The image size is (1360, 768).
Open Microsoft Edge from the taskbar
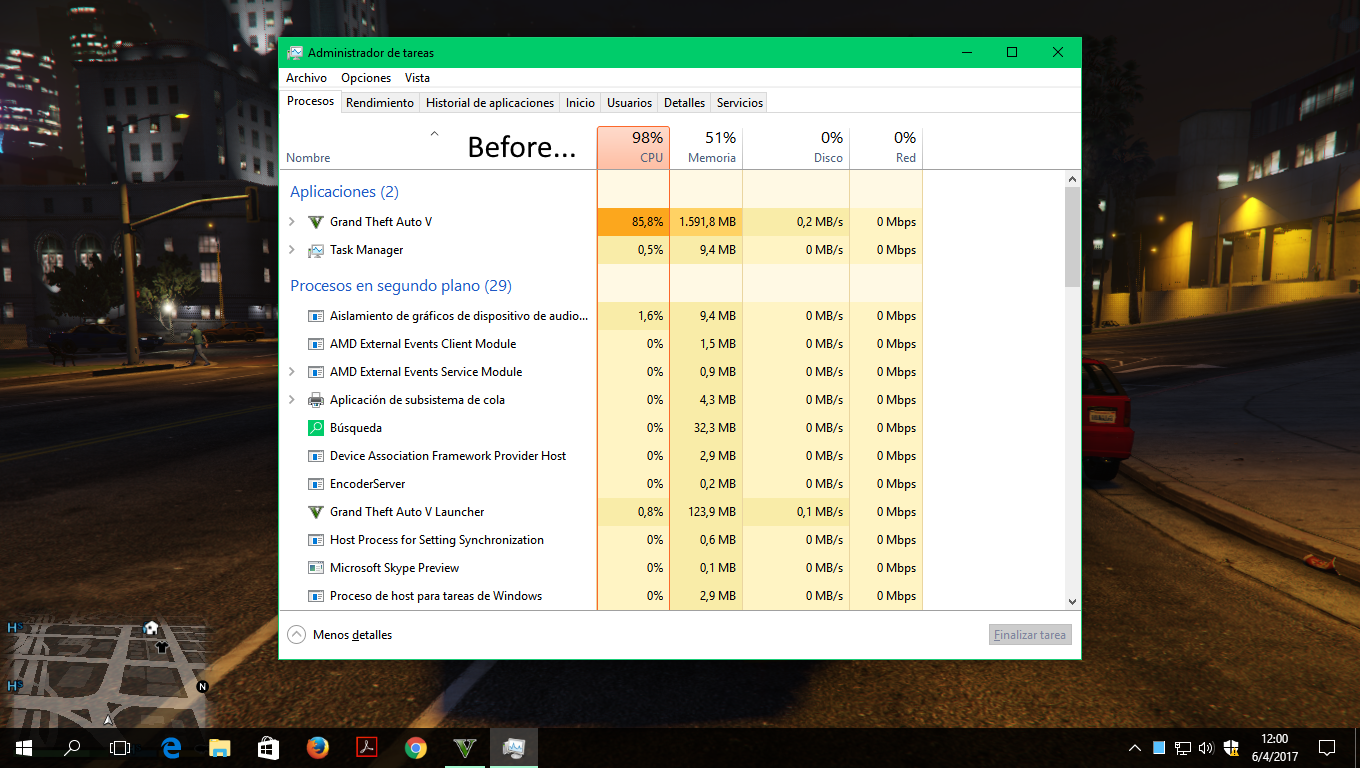[x=171, y=747]
